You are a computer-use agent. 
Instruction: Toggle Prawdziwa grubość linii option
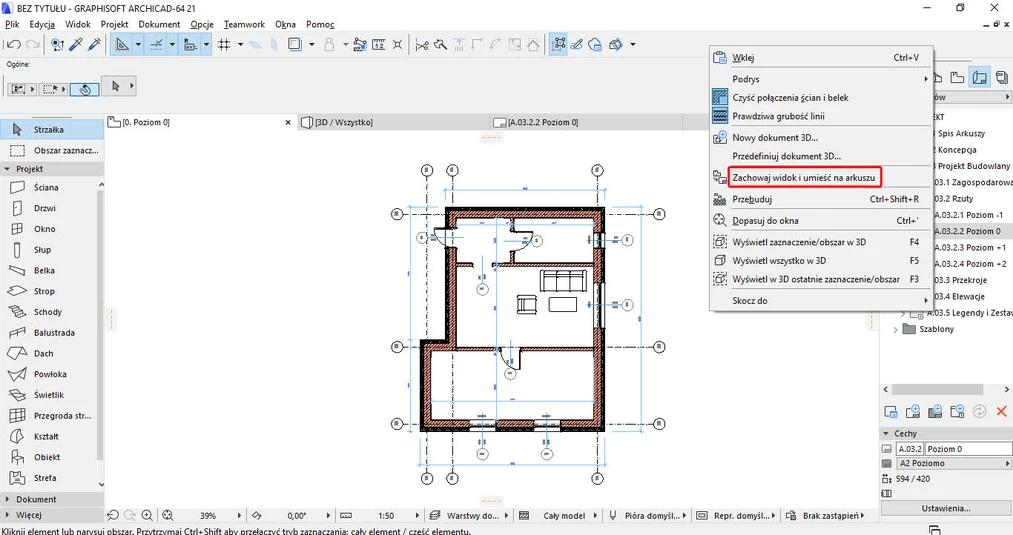[821, 116]
